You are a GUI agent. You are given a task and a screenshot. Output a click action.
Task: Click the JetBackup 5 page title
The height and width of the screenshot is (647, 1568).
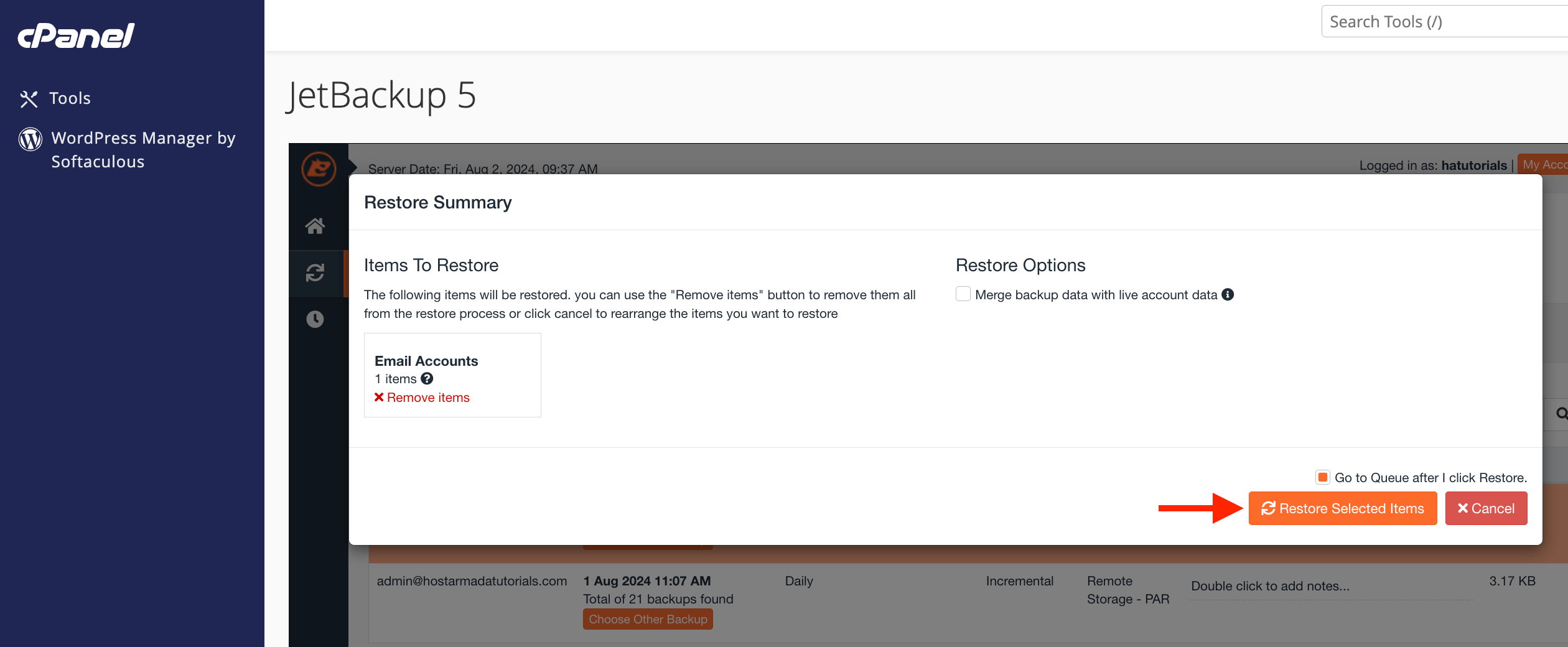[x=381, y=96]
